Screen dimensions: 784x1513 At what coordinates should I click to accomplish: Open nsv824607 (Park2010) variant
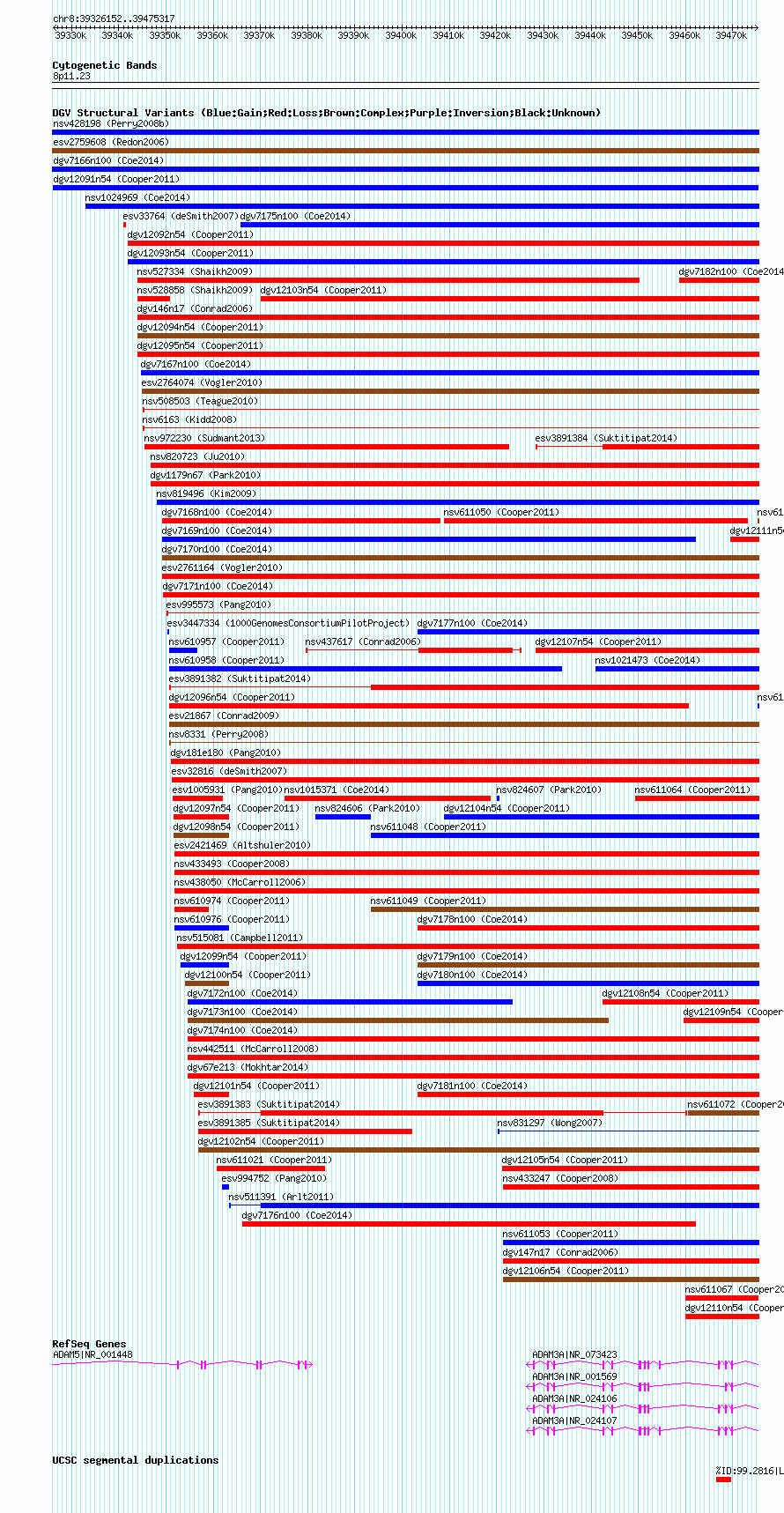(x=548, y=790)
